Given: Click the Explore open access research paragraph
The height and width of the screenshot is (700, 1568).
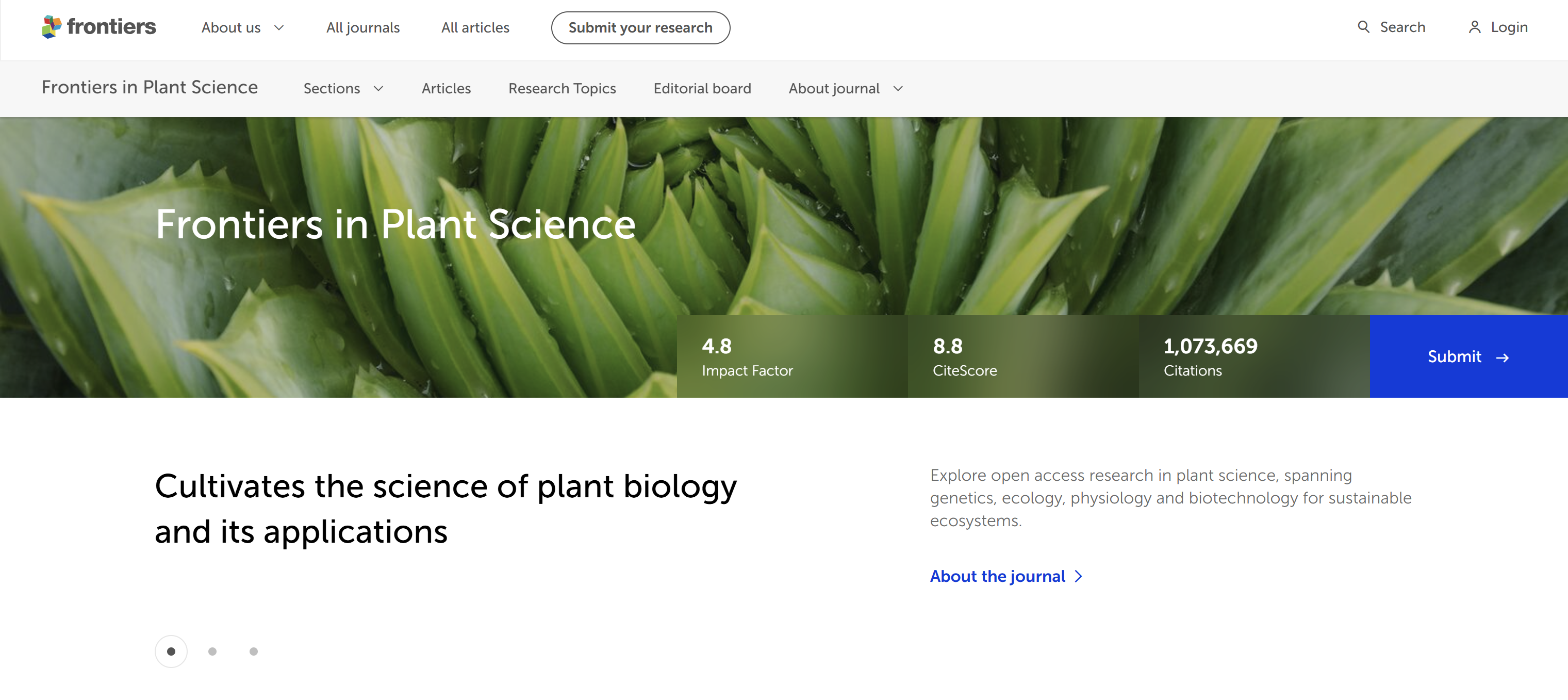Looking at the screenshot, I should tap(1170, 498).
